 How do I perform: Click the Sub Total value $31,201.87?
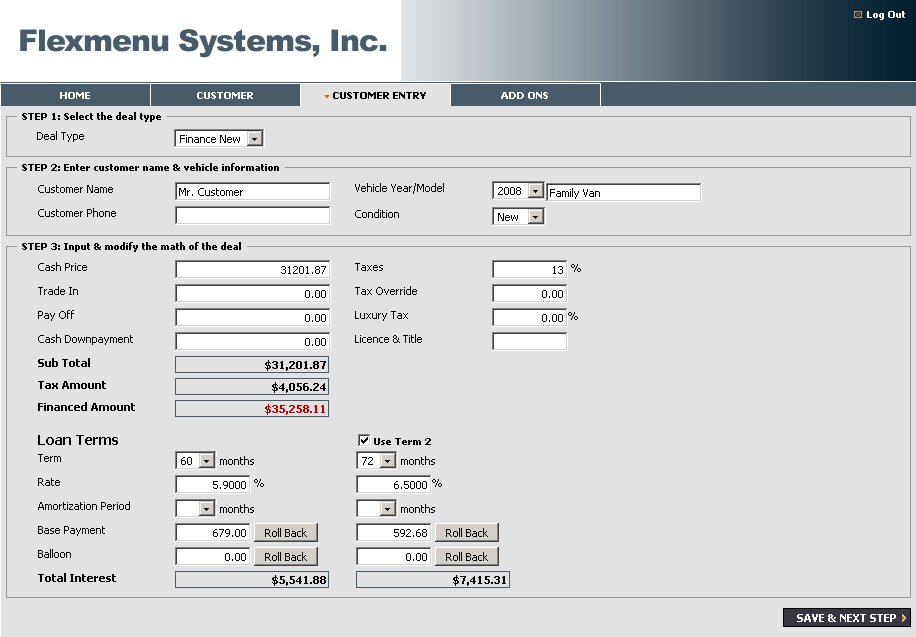coord(252,365)
